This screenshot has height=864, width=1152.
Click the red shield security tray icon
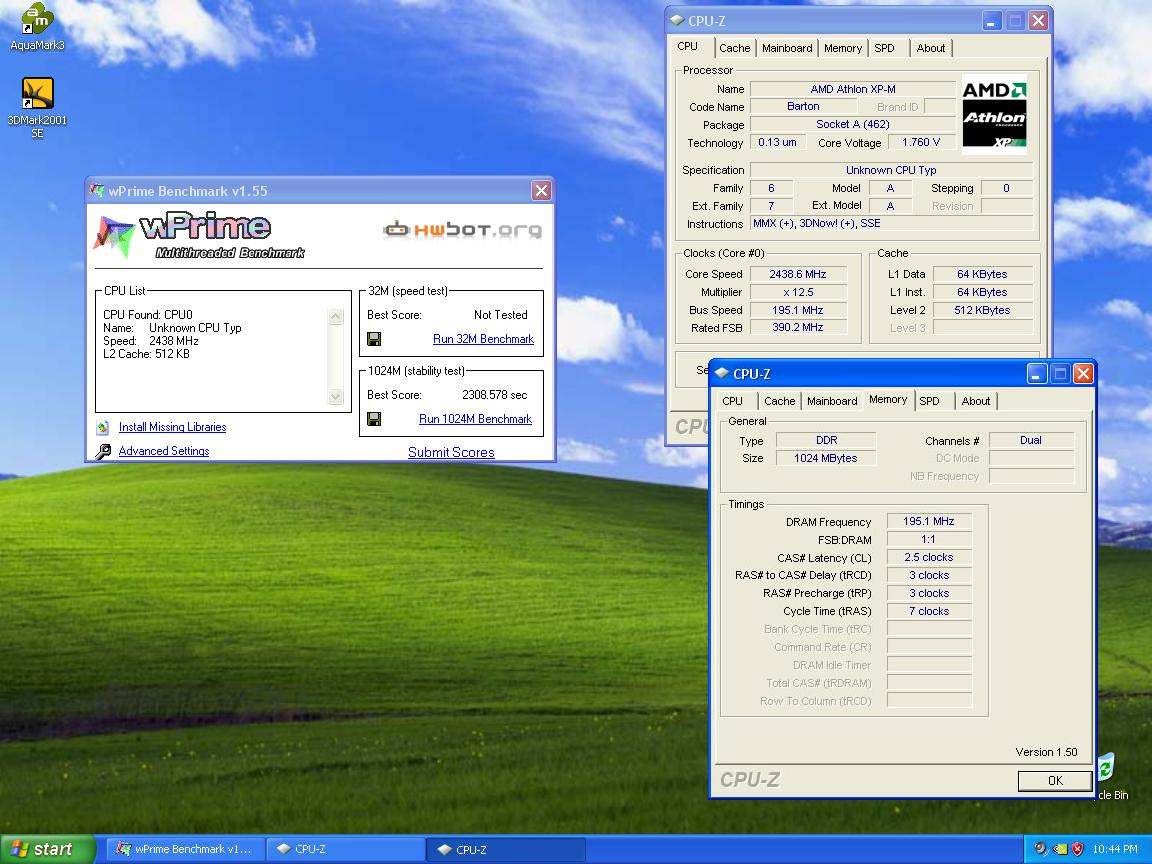pyautogui.click(x=1077, y=849)
